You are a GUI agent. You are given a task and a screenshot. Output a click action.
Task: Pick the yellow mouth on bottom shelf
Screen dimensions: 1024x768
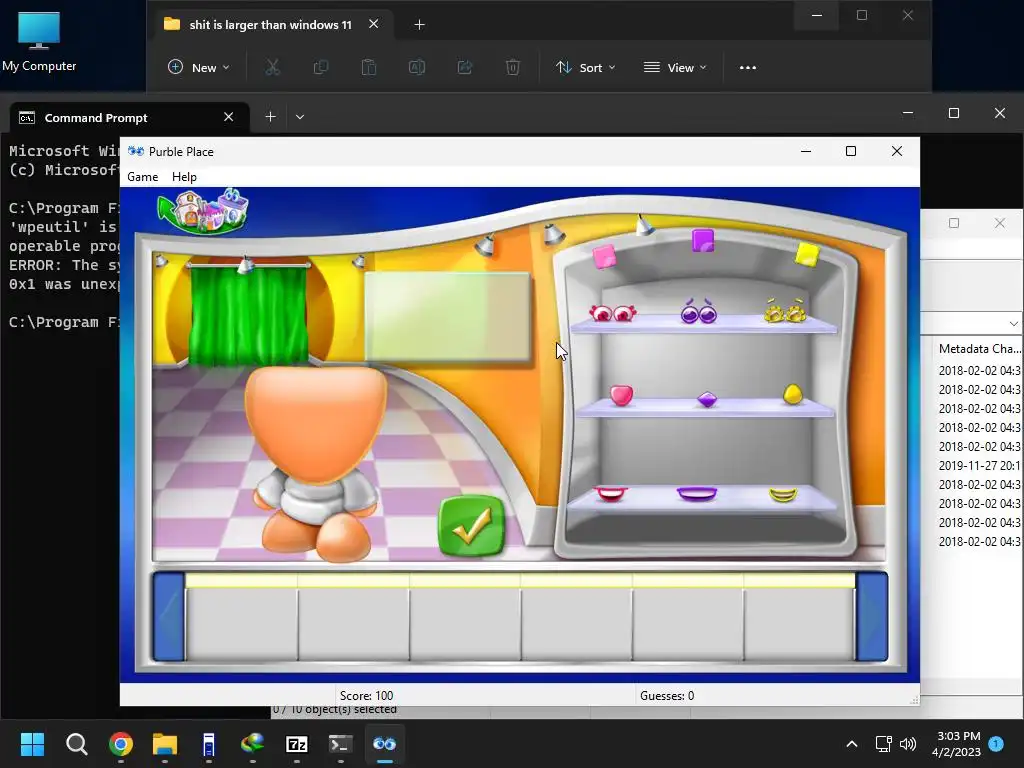click(x=783, y=495)
